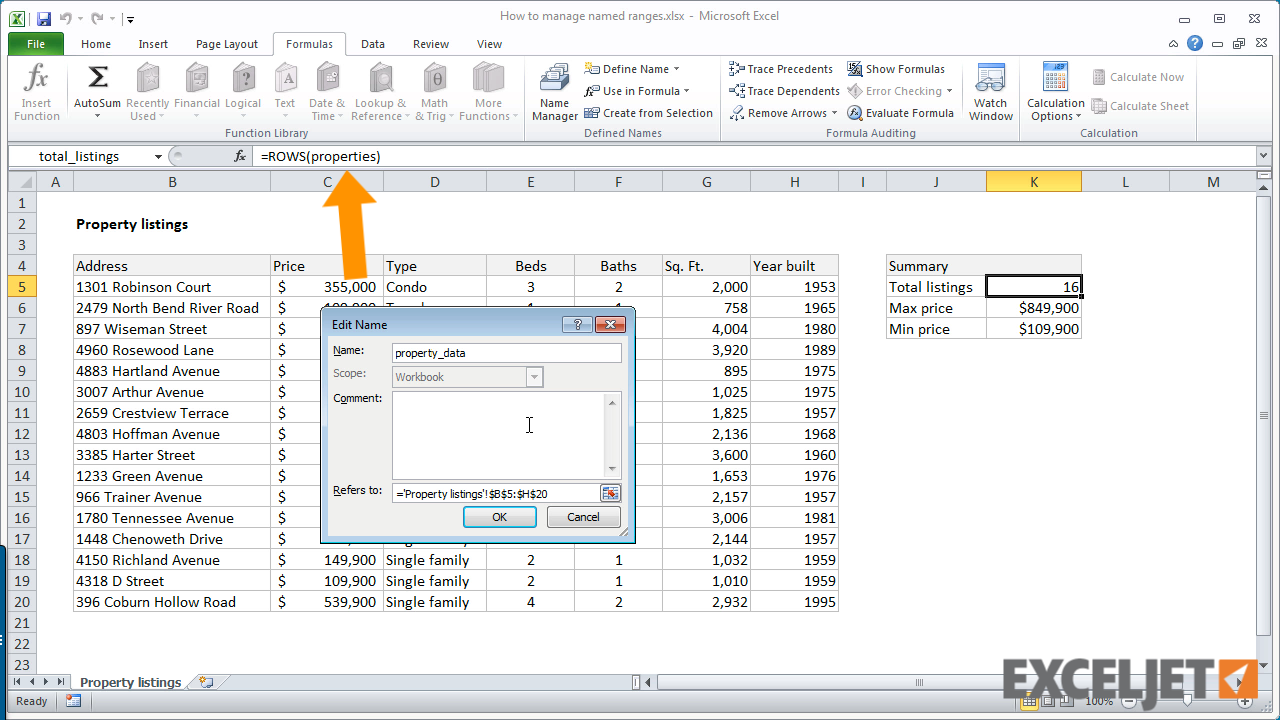Screen dimensions: 1280x720
Task: Click Trace Precedents
Action: [x=781, y=69]
